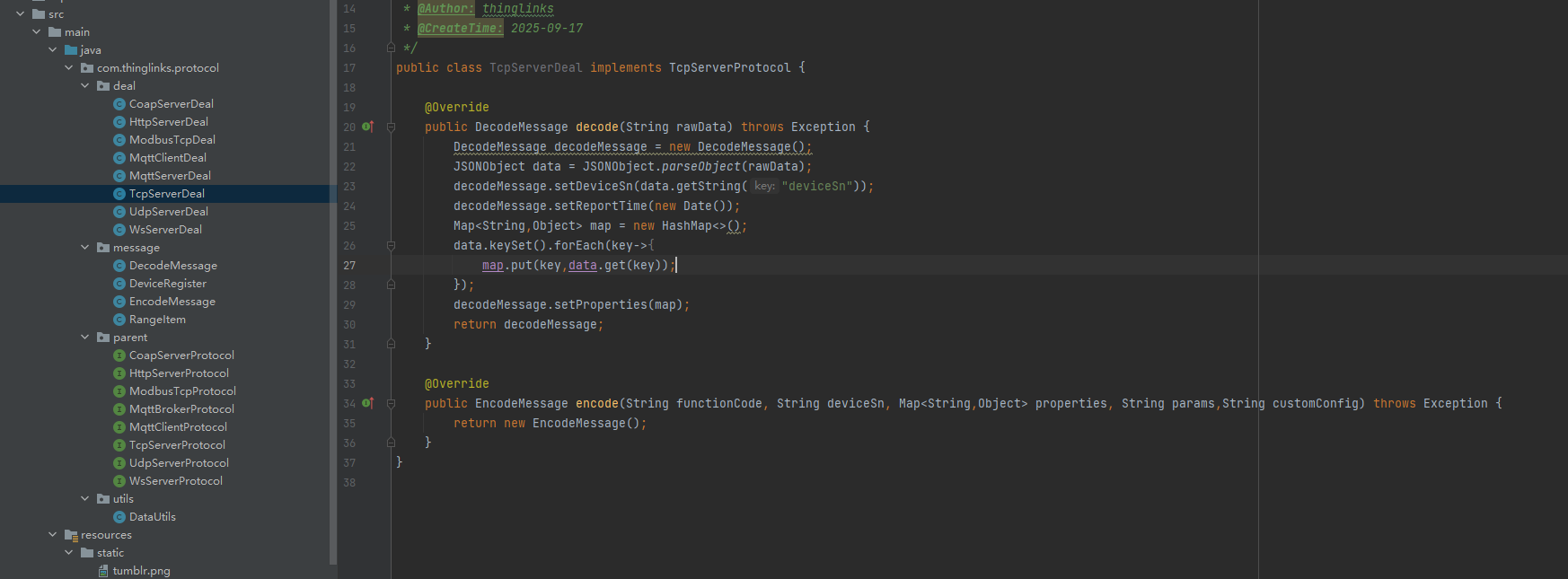The height and width of the screenshot is (579, 1568).
Task: Click the implements gutter icon on line 20
Action: coord(366,127)
